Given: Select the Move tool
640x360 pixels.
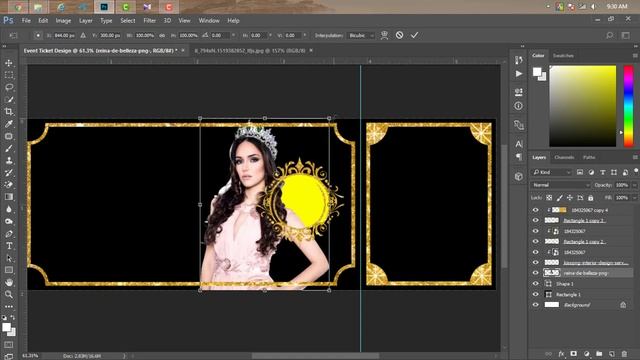Looking at the screenshot, I should (x=9, y=63).
